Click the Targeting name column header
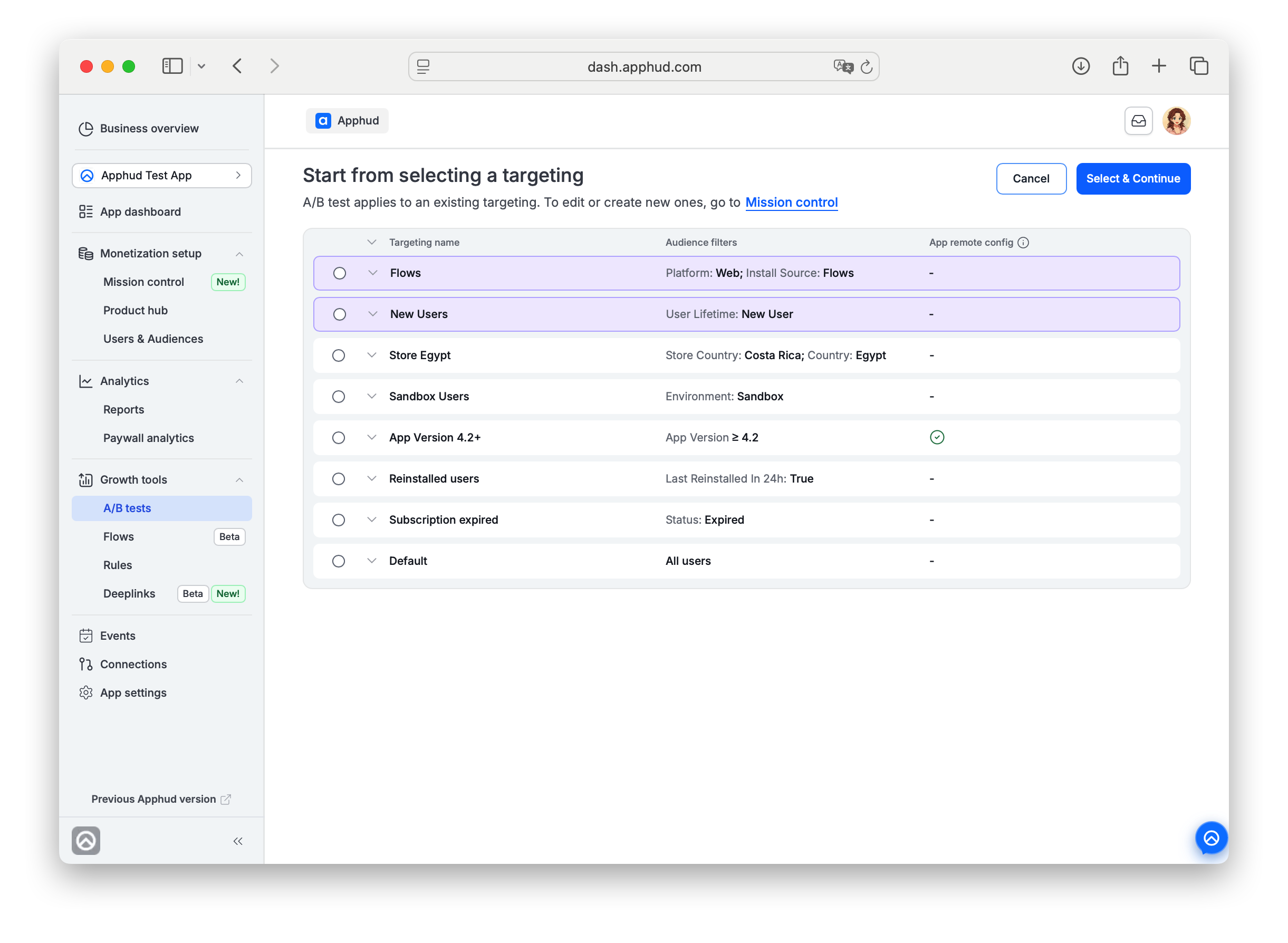This screenshot has width=1288, height=943. [424, 243]
